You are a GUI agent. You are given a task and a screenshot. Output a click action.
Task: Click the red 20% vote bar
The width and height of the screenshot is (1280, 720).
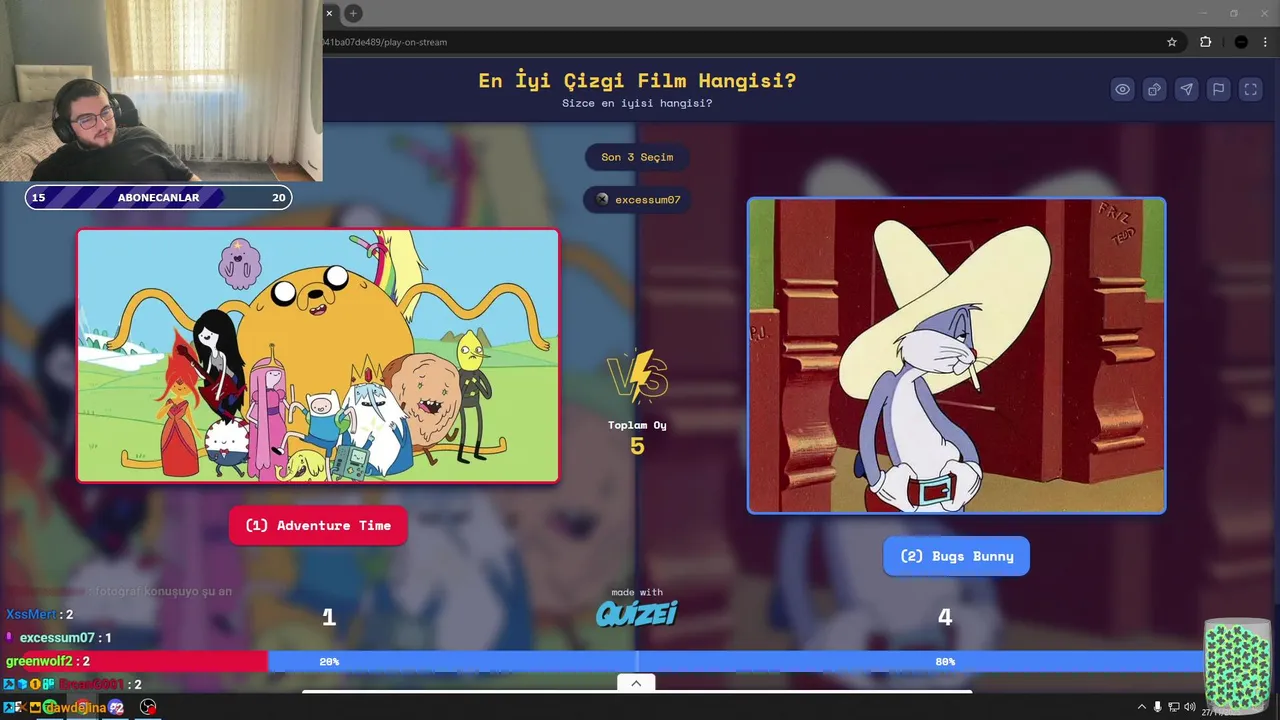click(146, 661)
